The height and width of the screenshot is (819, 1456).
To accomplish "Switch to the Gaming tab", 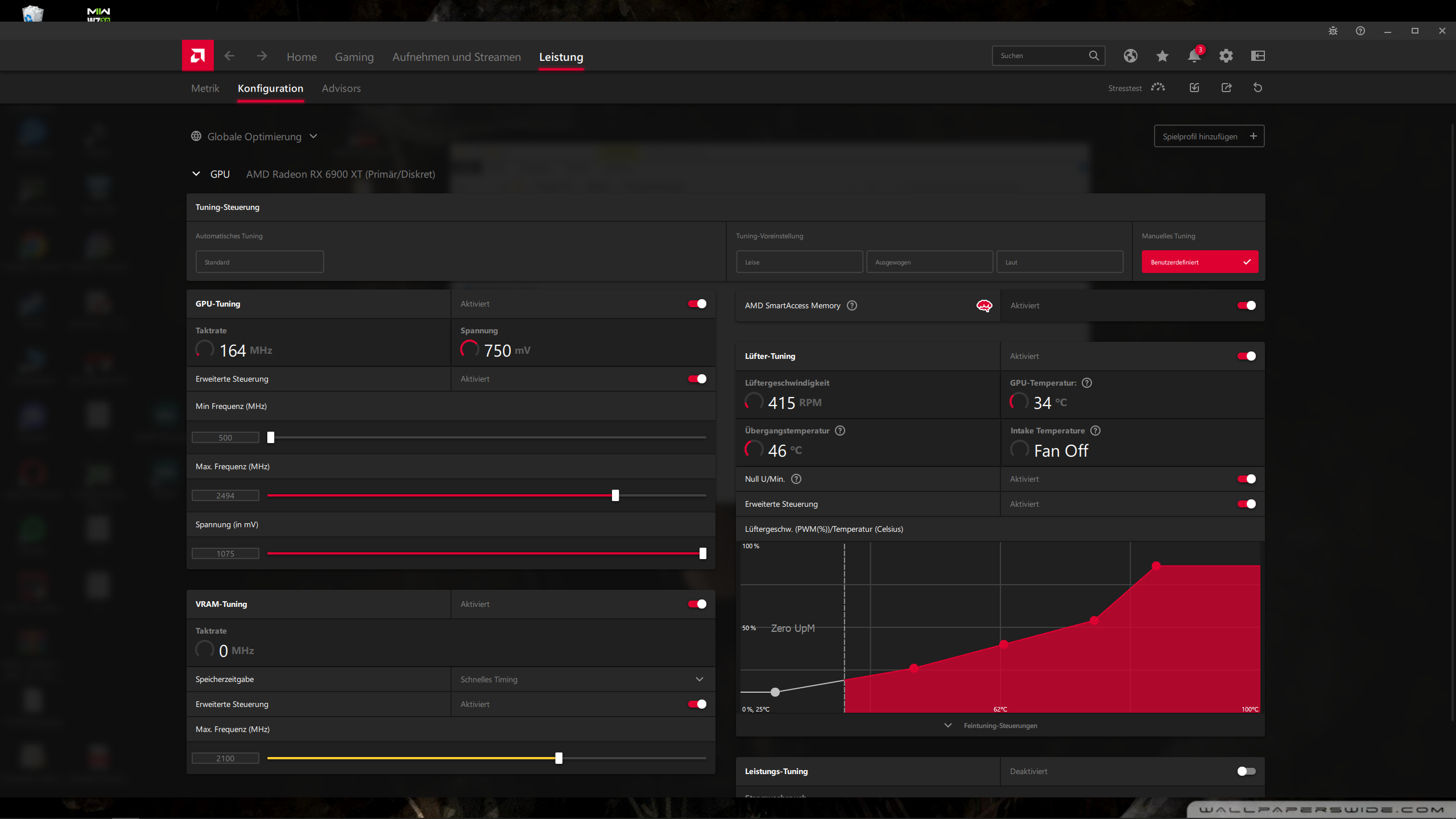I will coord(354,57).
